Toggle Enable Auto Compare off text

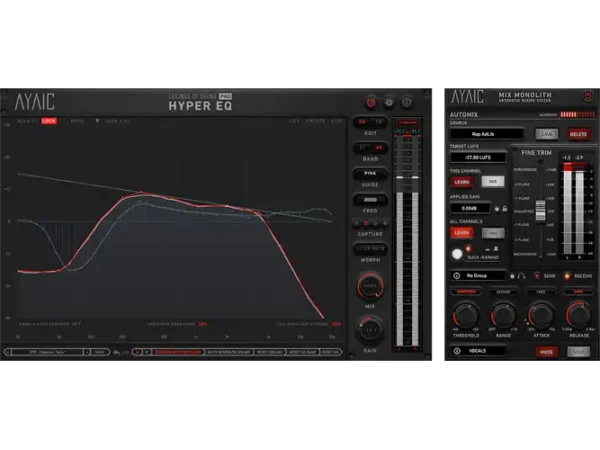[50, 324]
